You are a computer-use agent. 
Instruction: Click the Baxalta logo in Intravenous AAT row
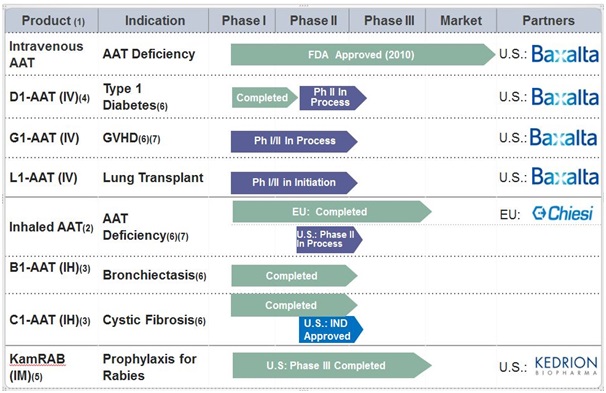(565, 54)
